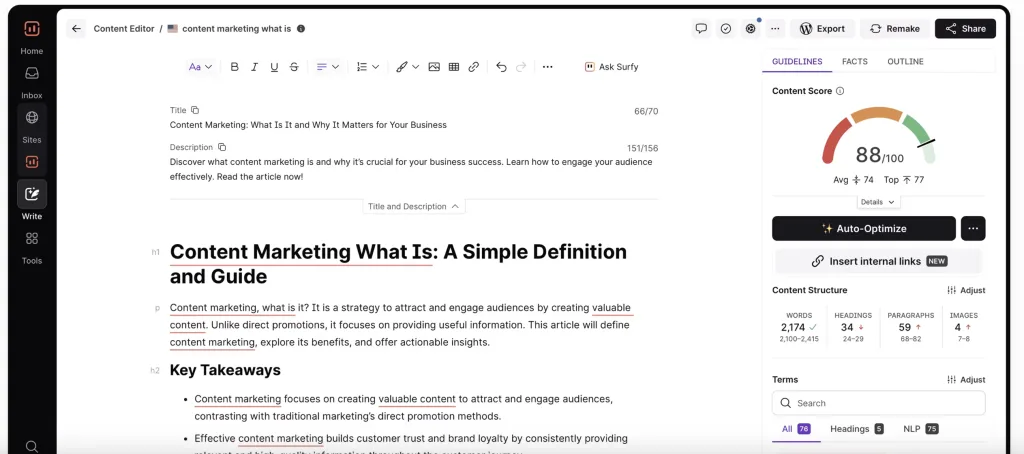
Task: Switch to the FACTS tab
Action: tap(854, 62)
